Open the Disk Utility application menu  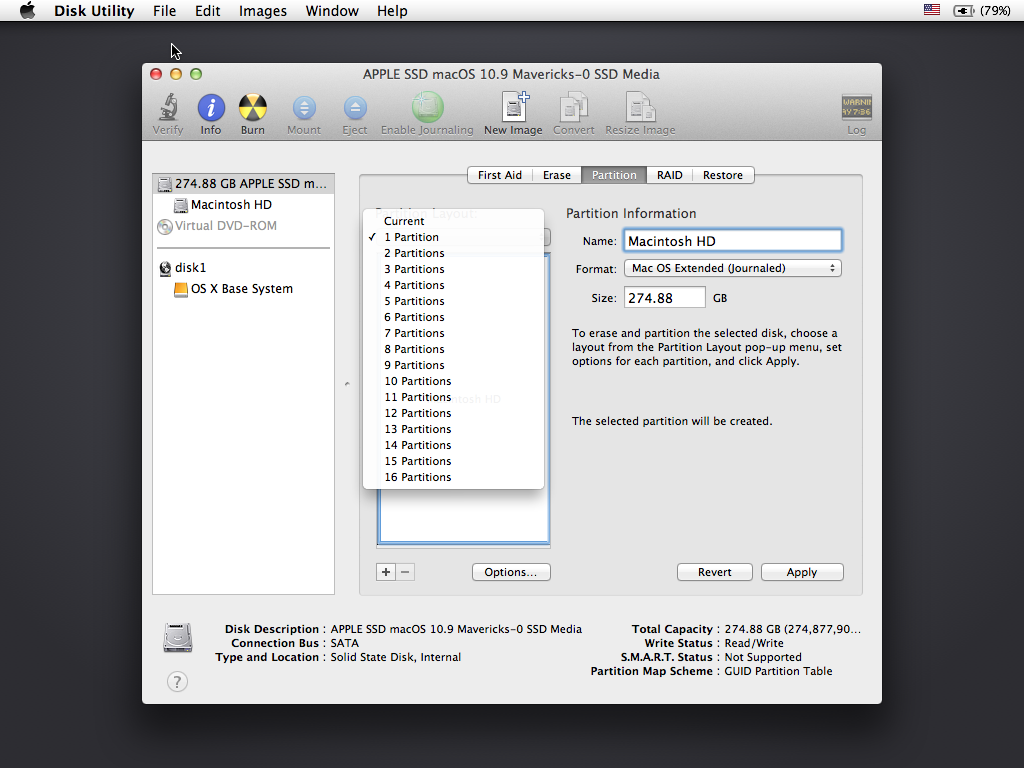[x=94, y=10]
